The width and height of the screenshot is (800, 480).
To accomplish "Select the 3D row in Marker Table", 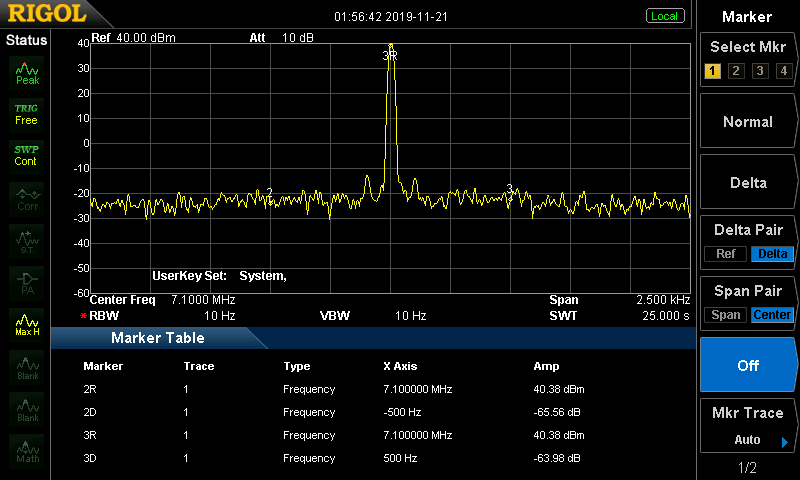I will [x=334, y=459].
